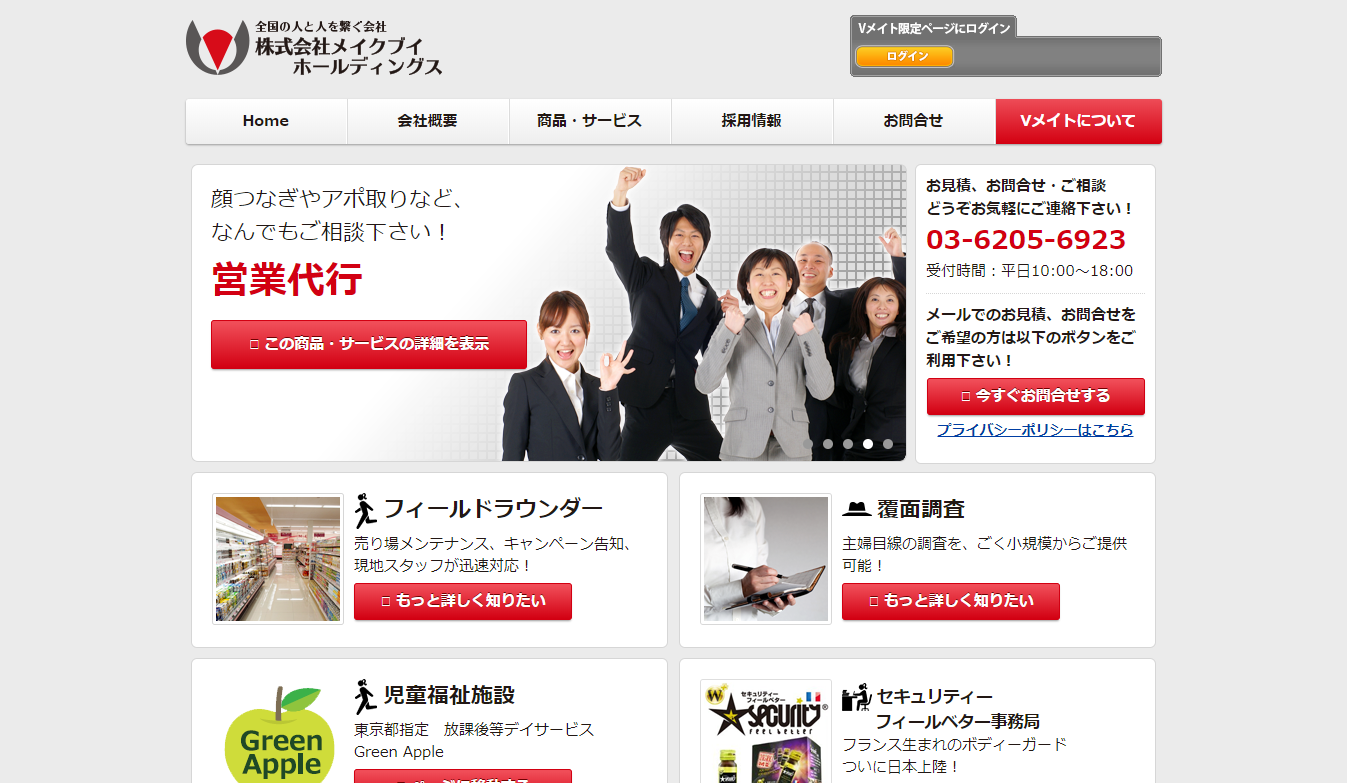Click the Security Feel Better product image

coord(766,732)
